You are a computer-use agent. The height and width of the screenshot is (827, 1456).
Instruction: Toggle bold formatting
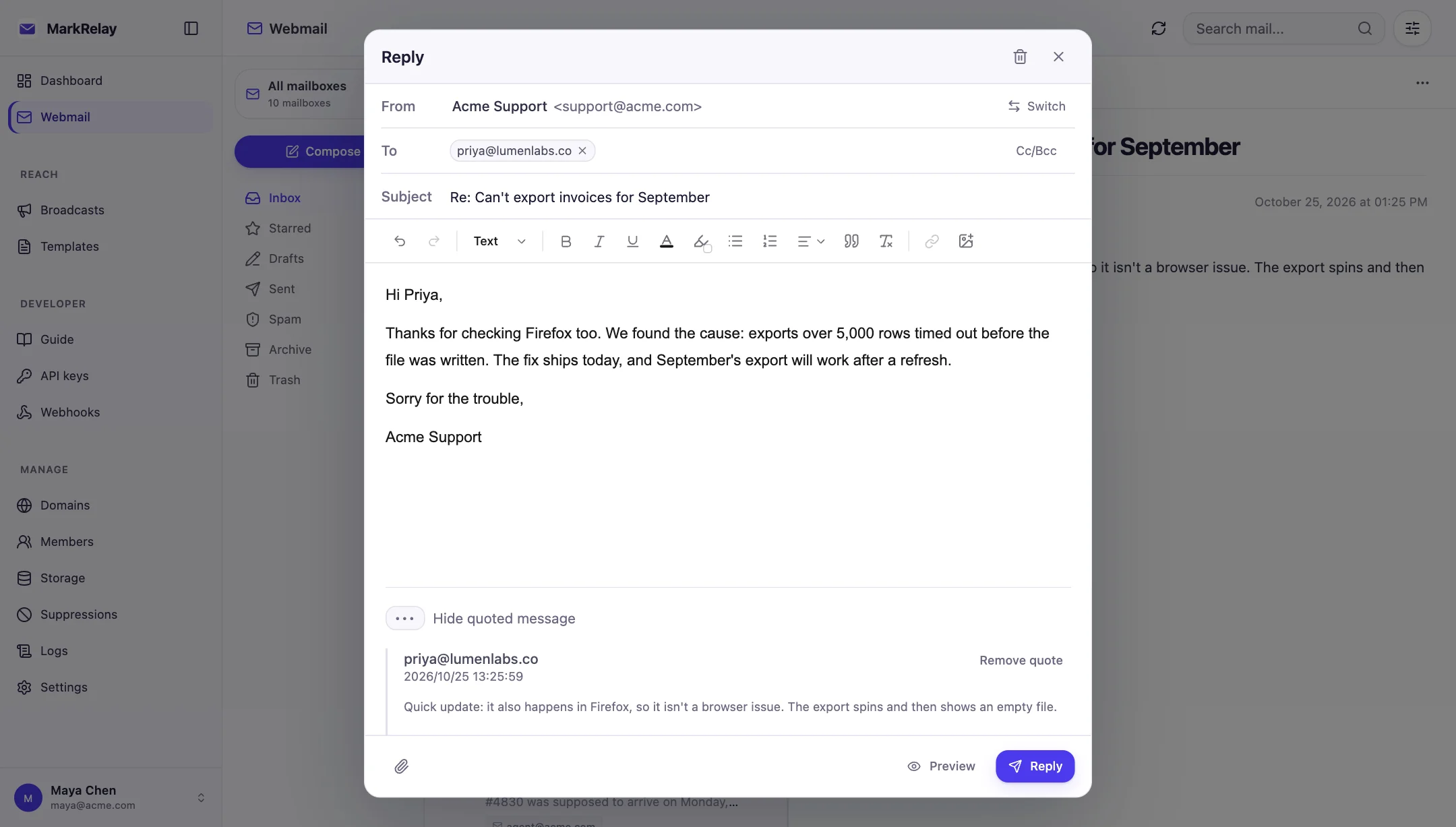(566, 241)
